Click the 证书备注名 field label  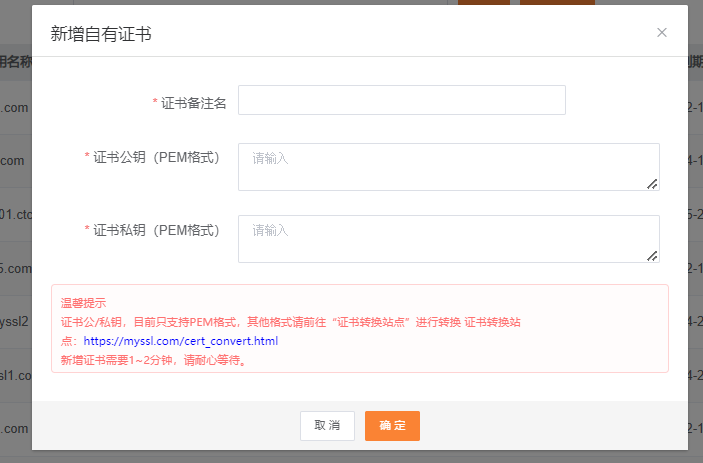(193, 103)
